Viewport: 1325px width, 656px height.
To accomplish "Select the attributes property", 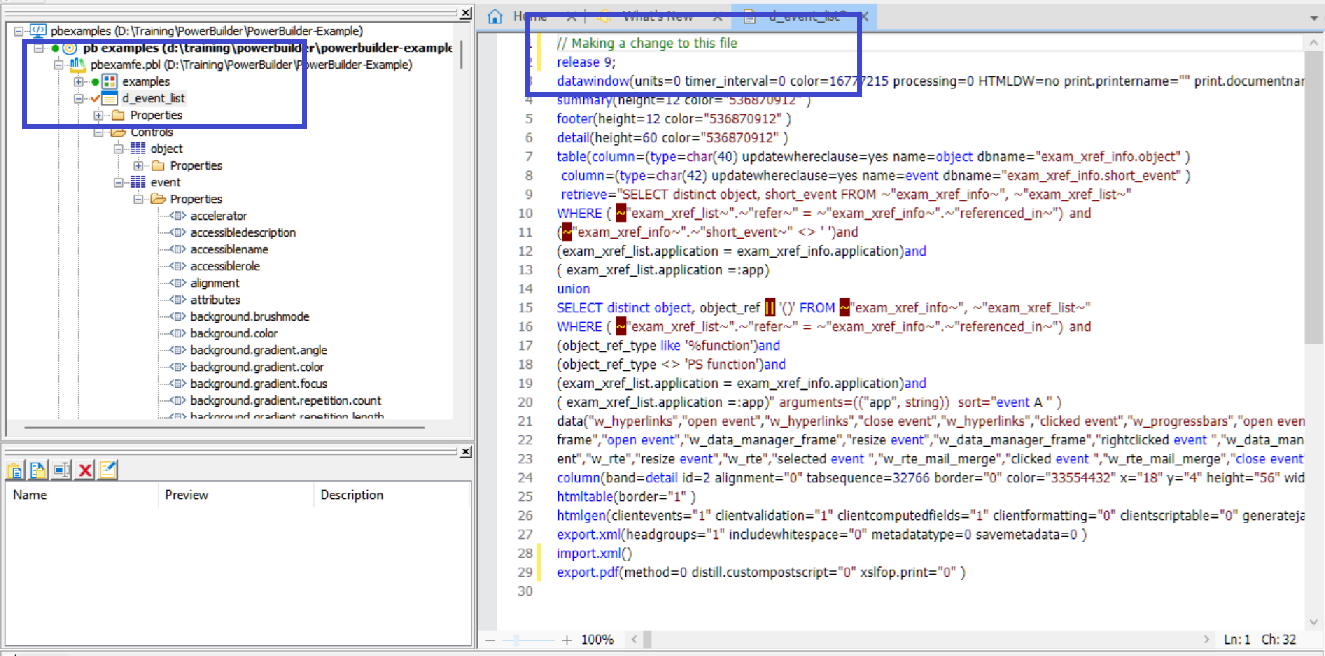I will (x=215, y=299).
